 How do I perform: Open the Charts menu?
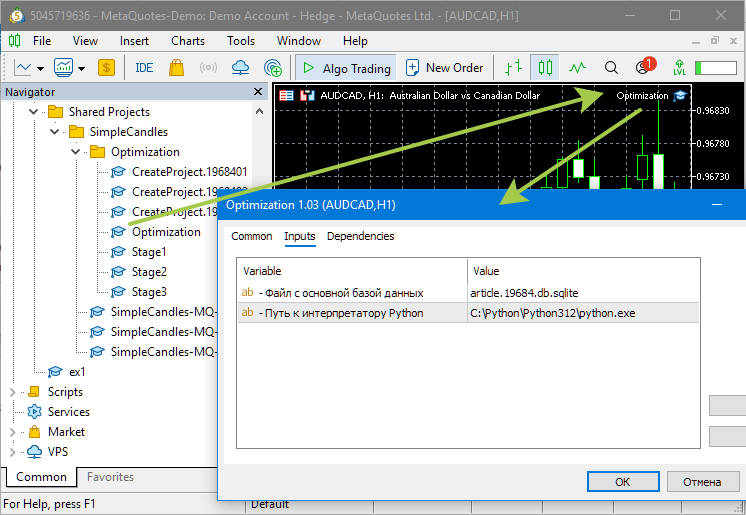tap(188, 41)
